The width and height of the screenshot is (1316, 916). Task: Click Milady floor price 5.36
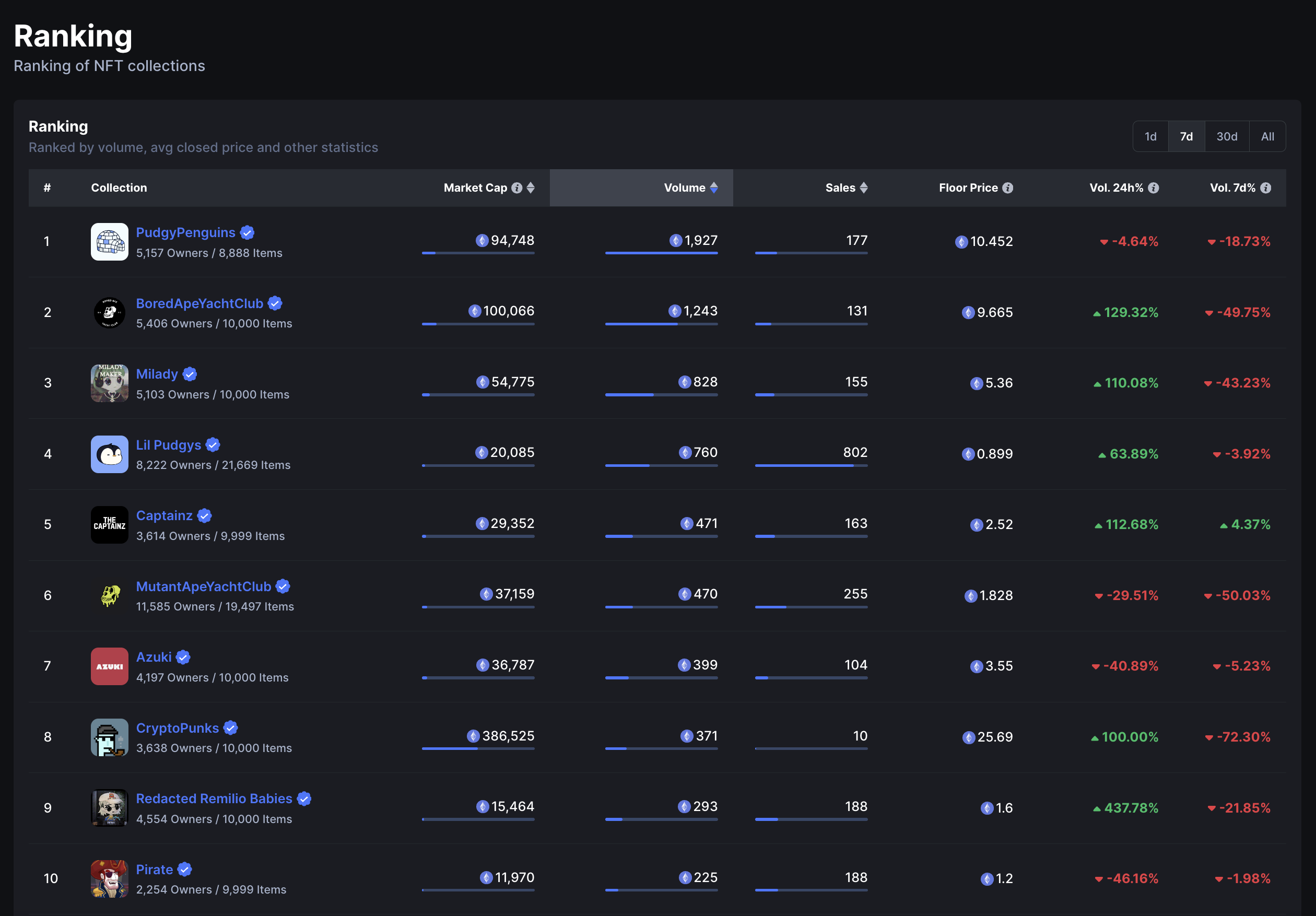(999, 383)
